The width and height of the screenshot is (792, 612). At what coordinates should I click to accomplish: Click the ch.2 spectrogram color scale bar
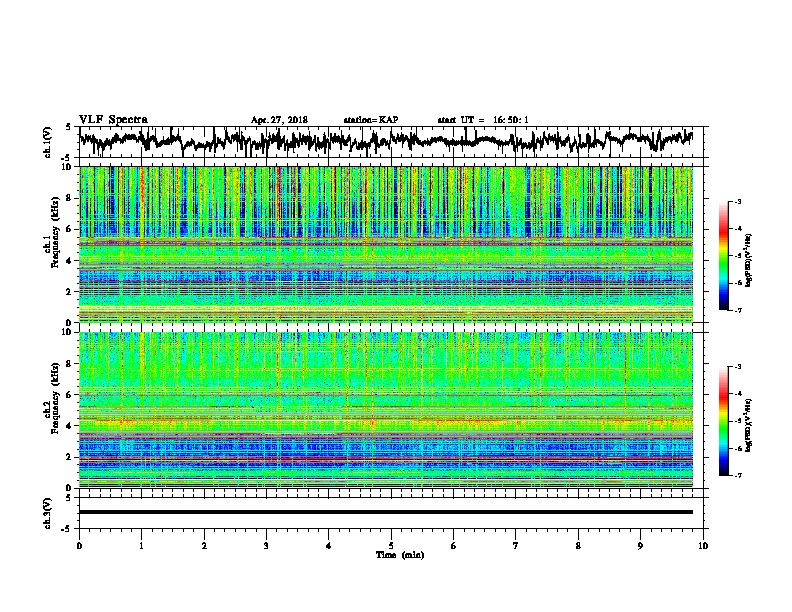coord(723,421)
